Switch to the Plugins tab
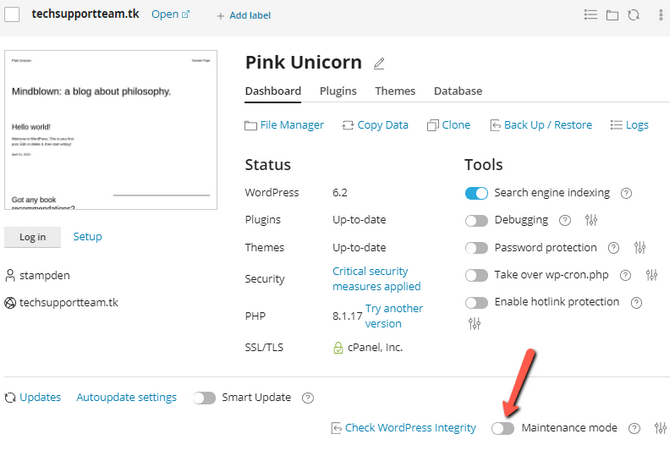 [338, 91]
